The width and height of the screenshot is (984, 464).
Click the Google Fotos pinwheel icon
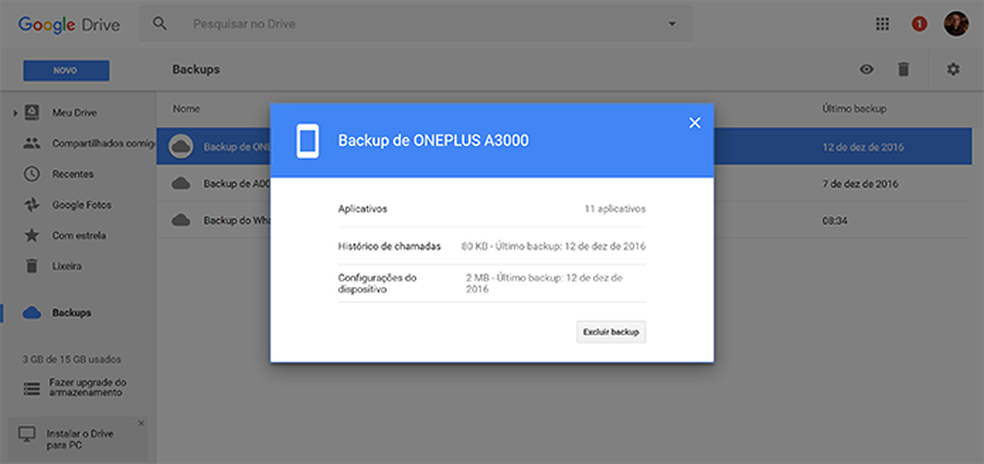31,205
